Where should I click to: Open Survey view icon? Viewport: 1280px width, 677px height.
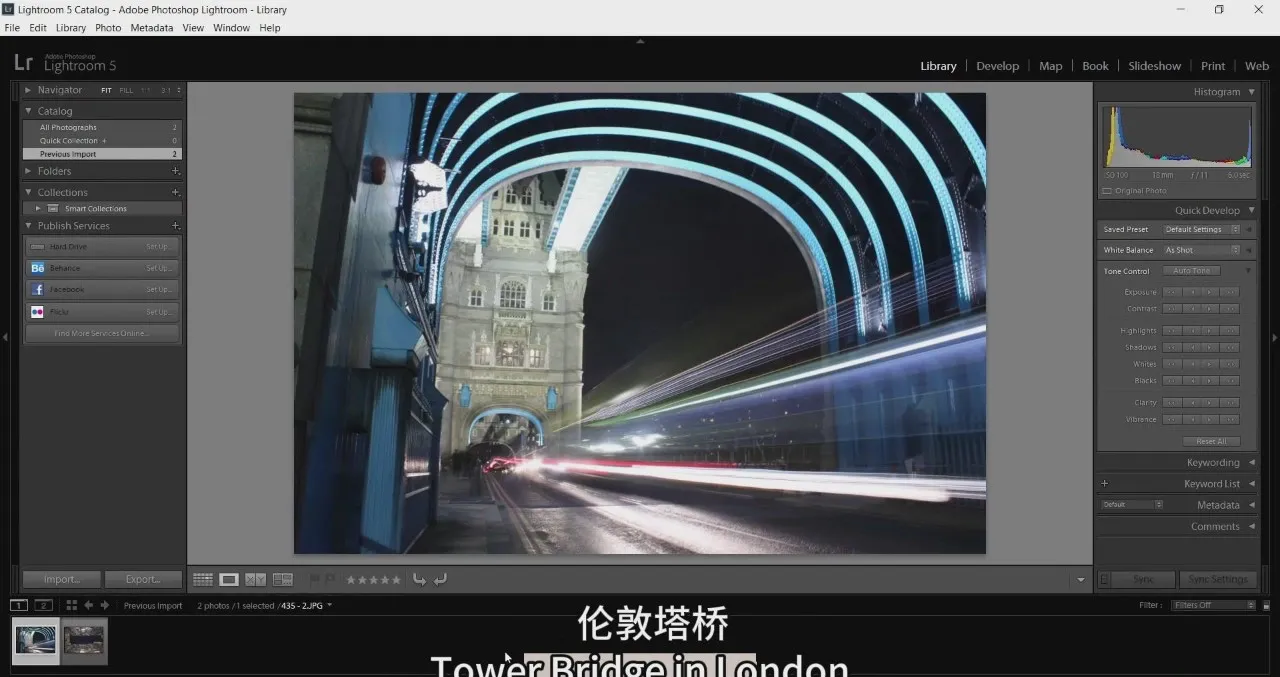coord(283,579)
